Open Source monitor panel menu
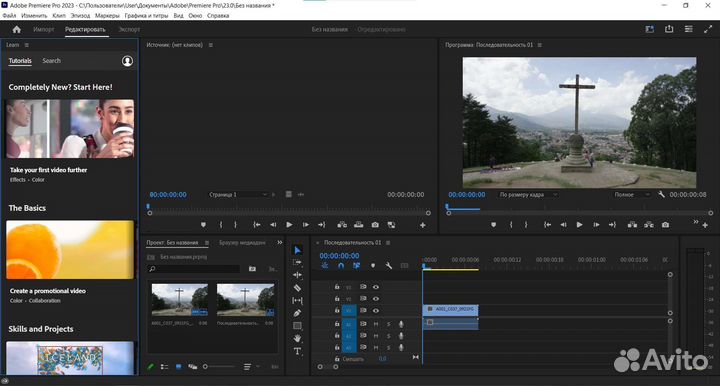The image size is (720, 386). (211, 45)
